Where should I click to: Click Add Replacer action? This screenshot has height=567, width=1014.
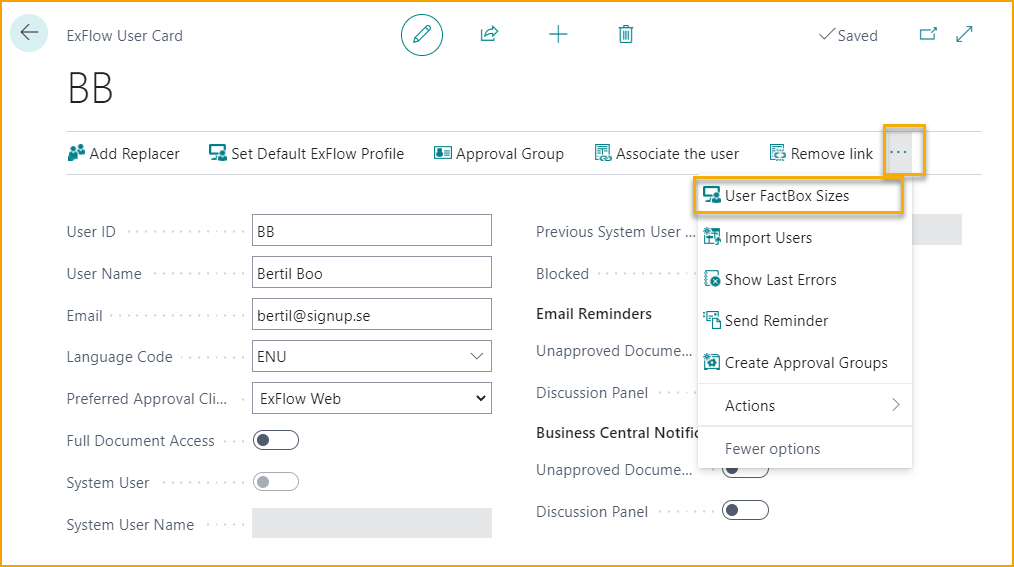124,154
